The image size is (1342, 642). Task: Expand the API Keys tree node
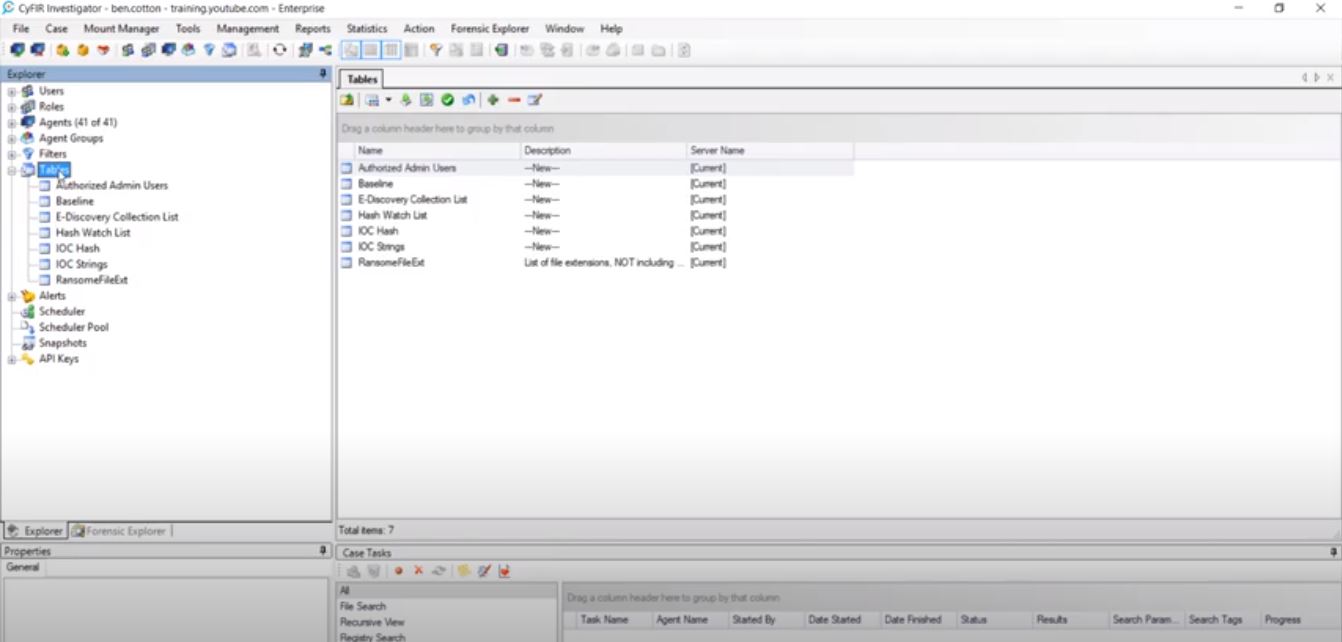(12, 359)
